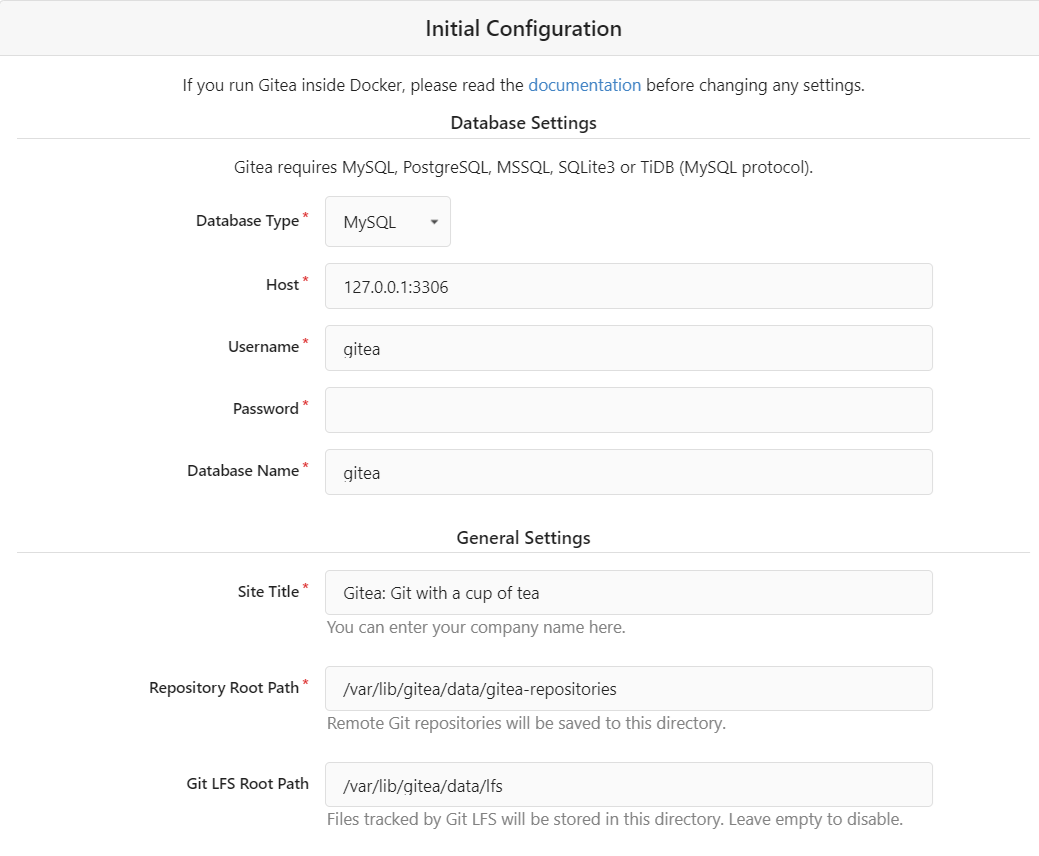Click the General Settings section heading
The height and width of the screenshot is (856, 1039).
tap(523, 537)
